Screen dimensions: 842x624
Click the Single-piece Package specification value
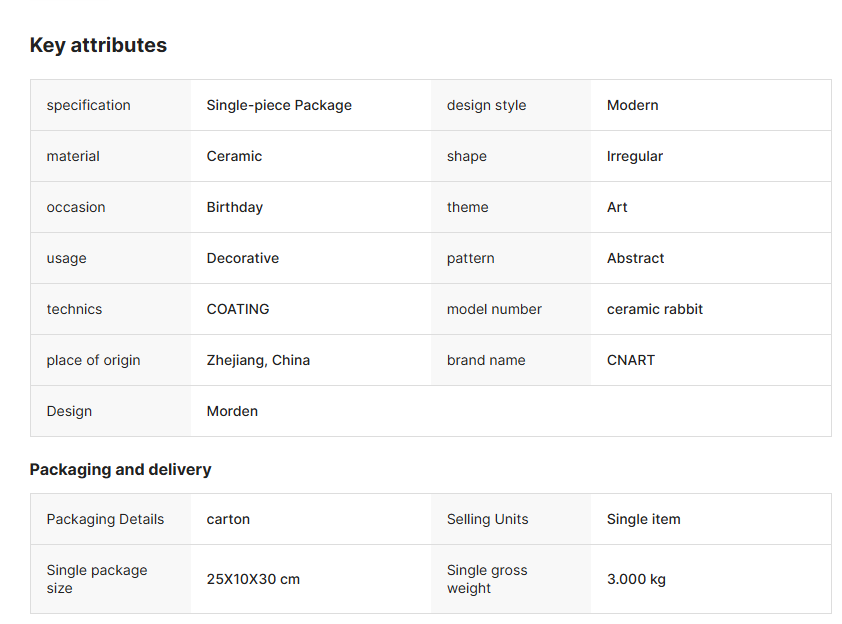tap(279, 105)
